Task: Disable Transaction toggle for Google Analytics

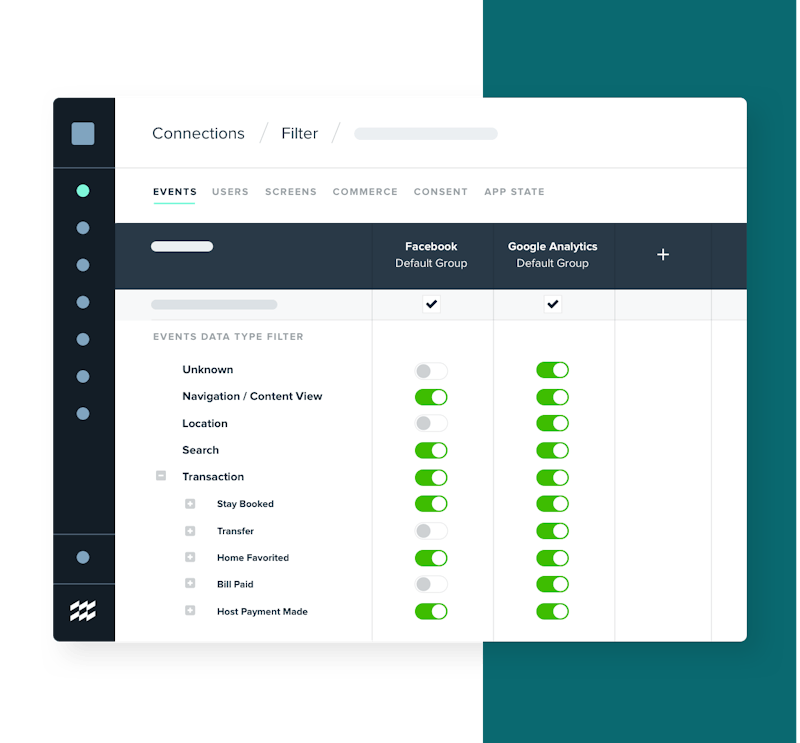Action: [553, 478]
